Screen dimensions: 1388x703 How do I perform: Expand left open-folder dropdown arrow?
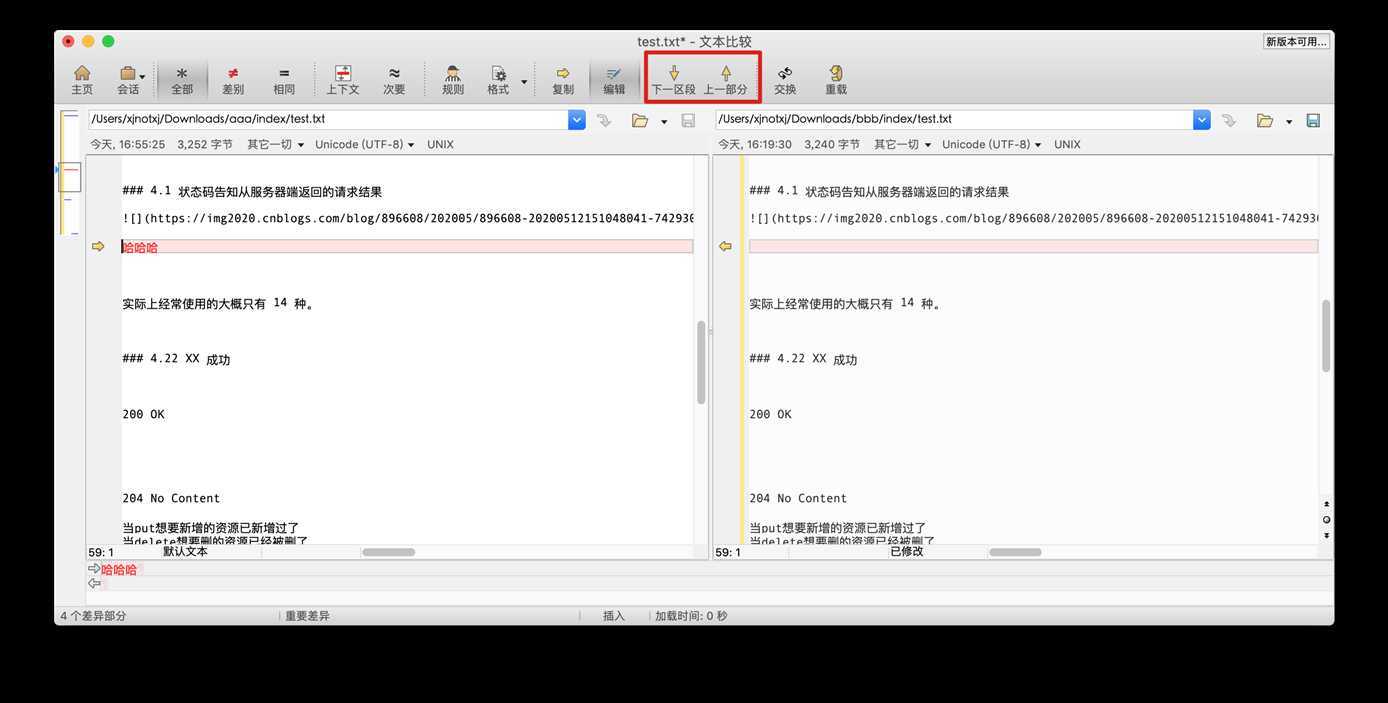(x=664, y=122)
